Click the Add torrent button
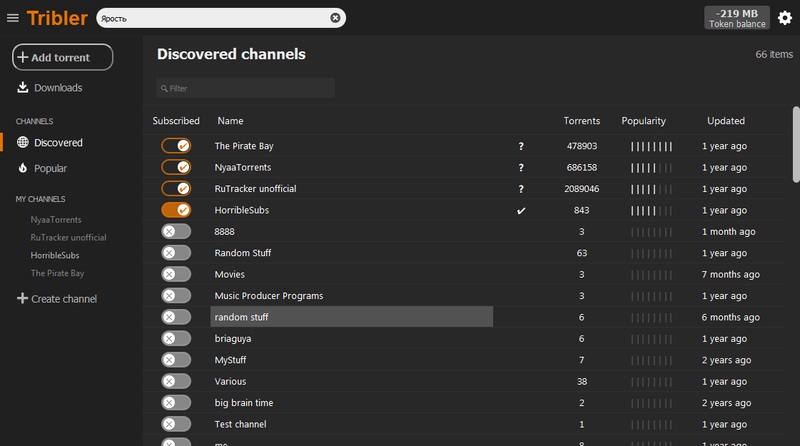The image size is (800, 446). (x=62, y=57)
